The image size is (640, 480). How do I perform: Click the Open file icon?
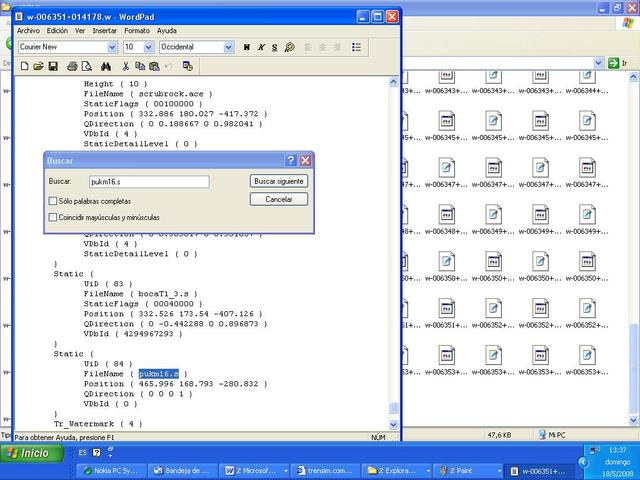pos(38,66)
